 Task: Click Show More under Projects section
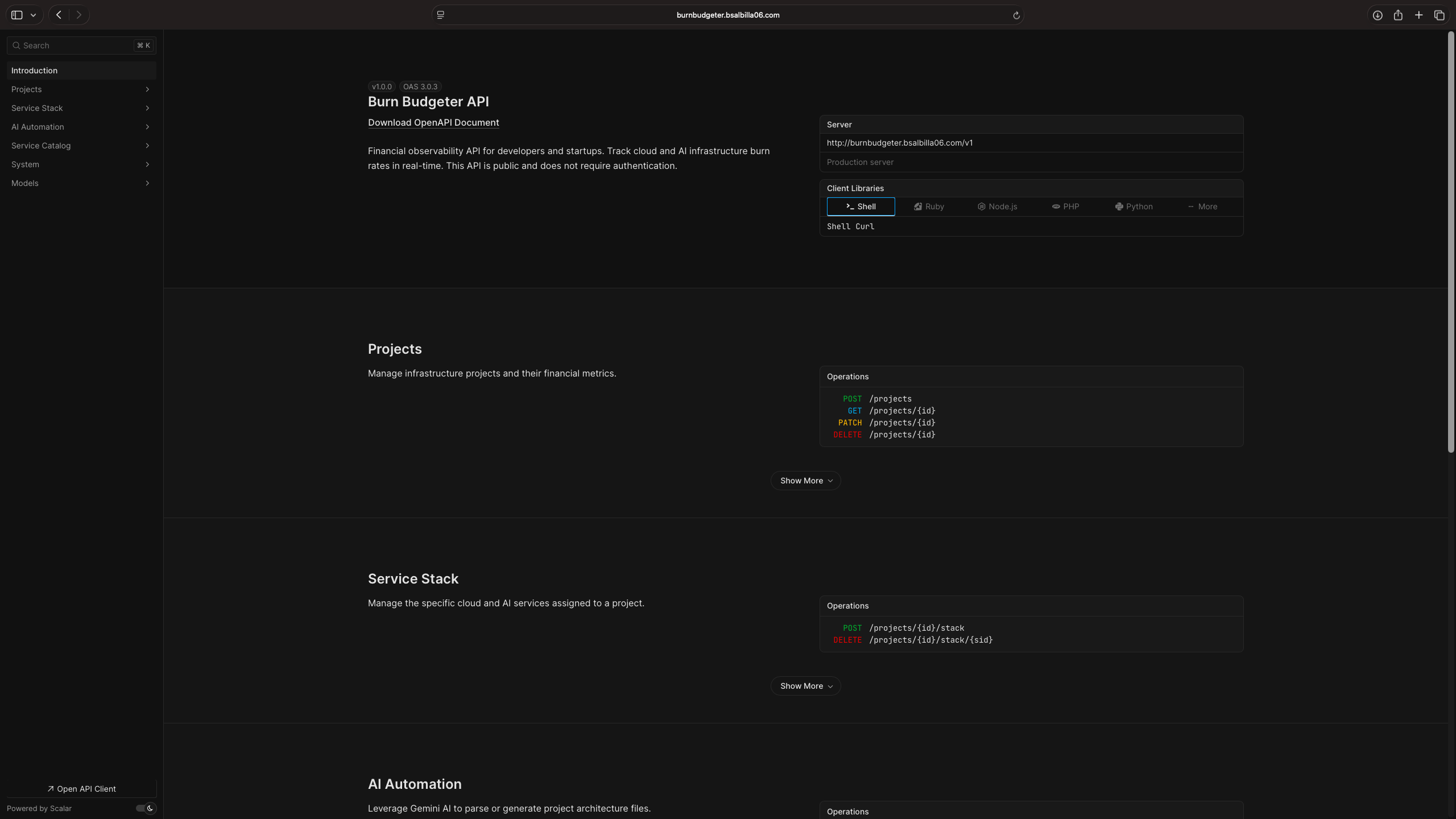click(805, 481)
